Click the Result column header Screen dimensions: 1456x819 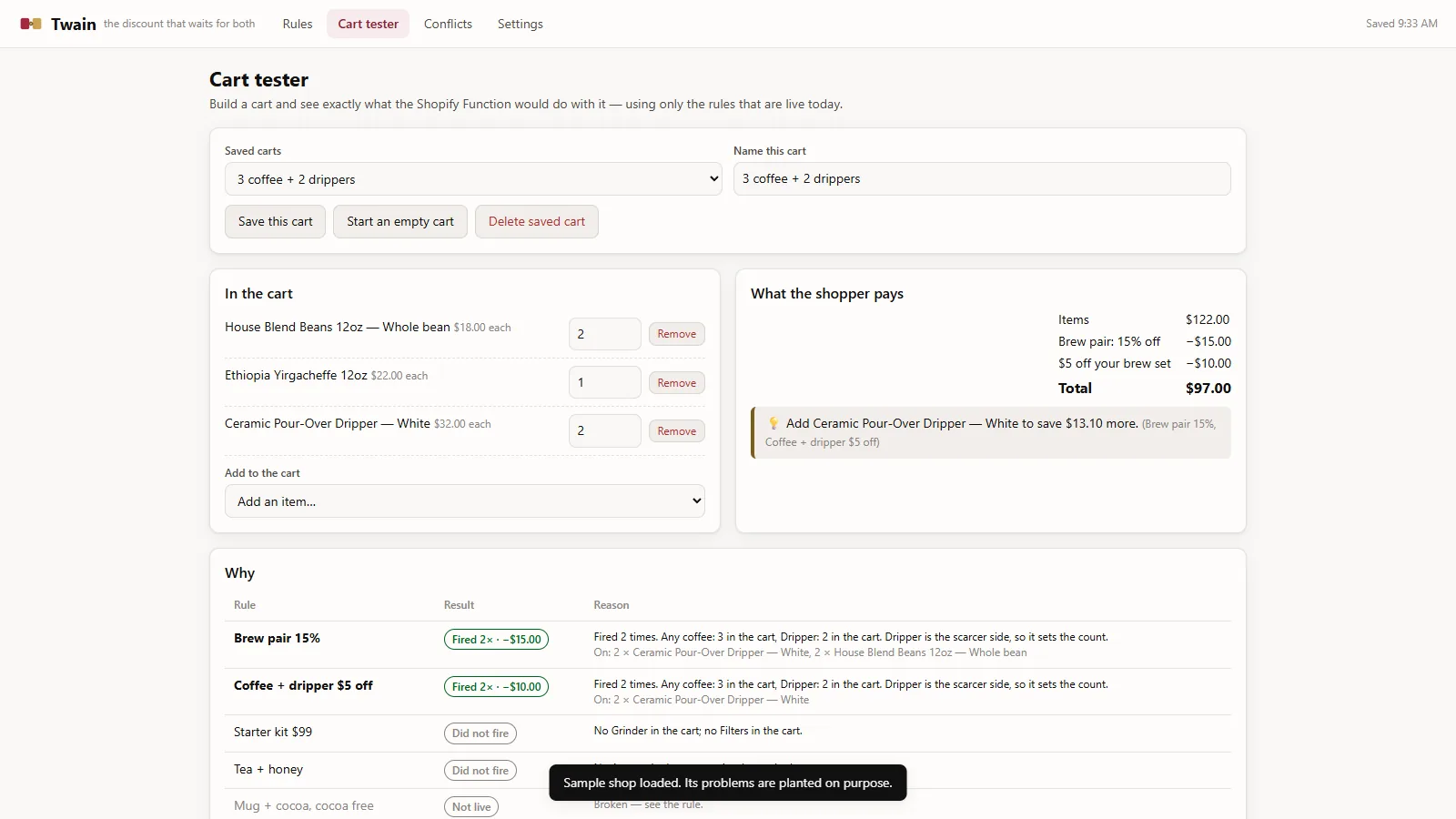(x=459, y=605)
